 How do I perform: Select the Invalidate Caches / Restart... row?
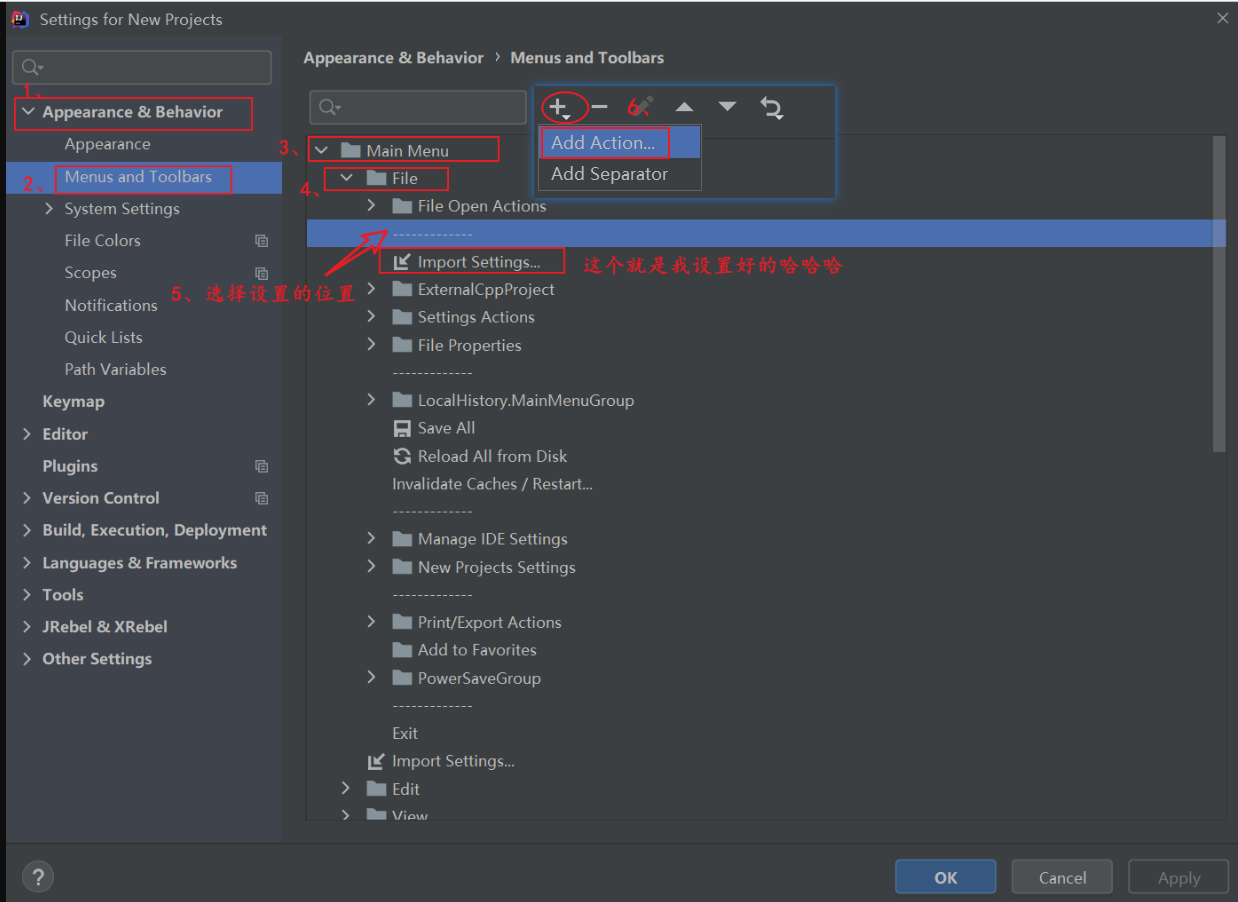492,484
